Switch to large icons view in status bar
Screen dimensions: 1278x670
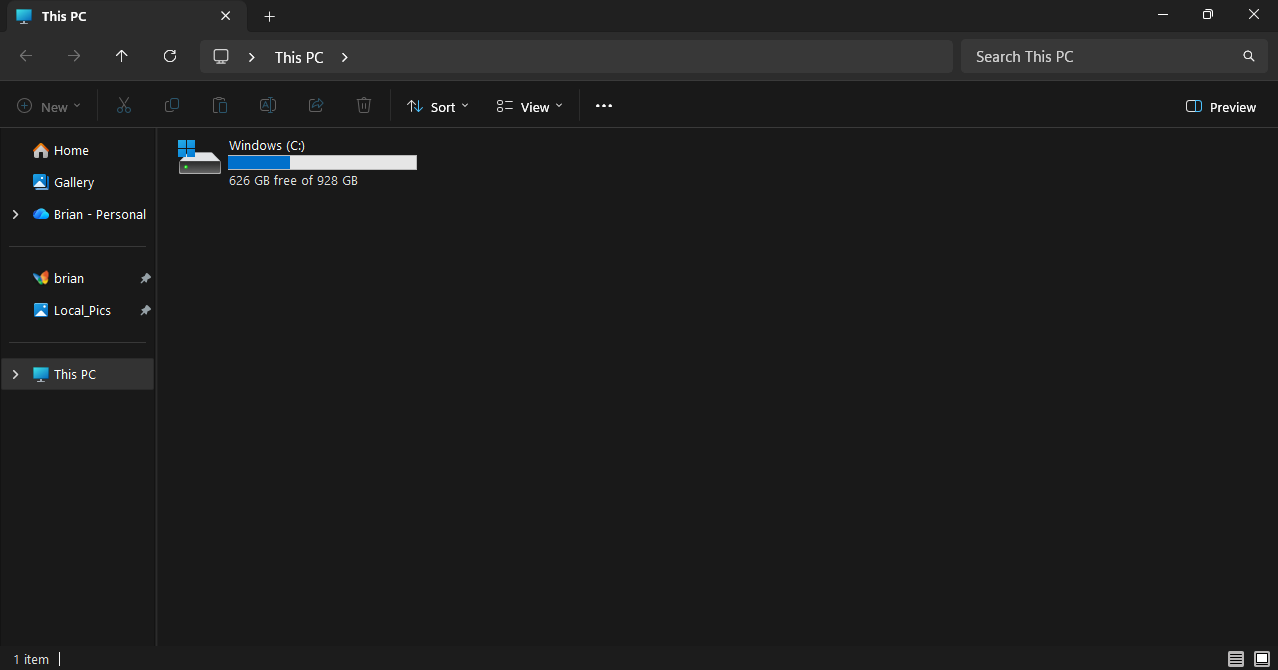[x=1262, y=659]
